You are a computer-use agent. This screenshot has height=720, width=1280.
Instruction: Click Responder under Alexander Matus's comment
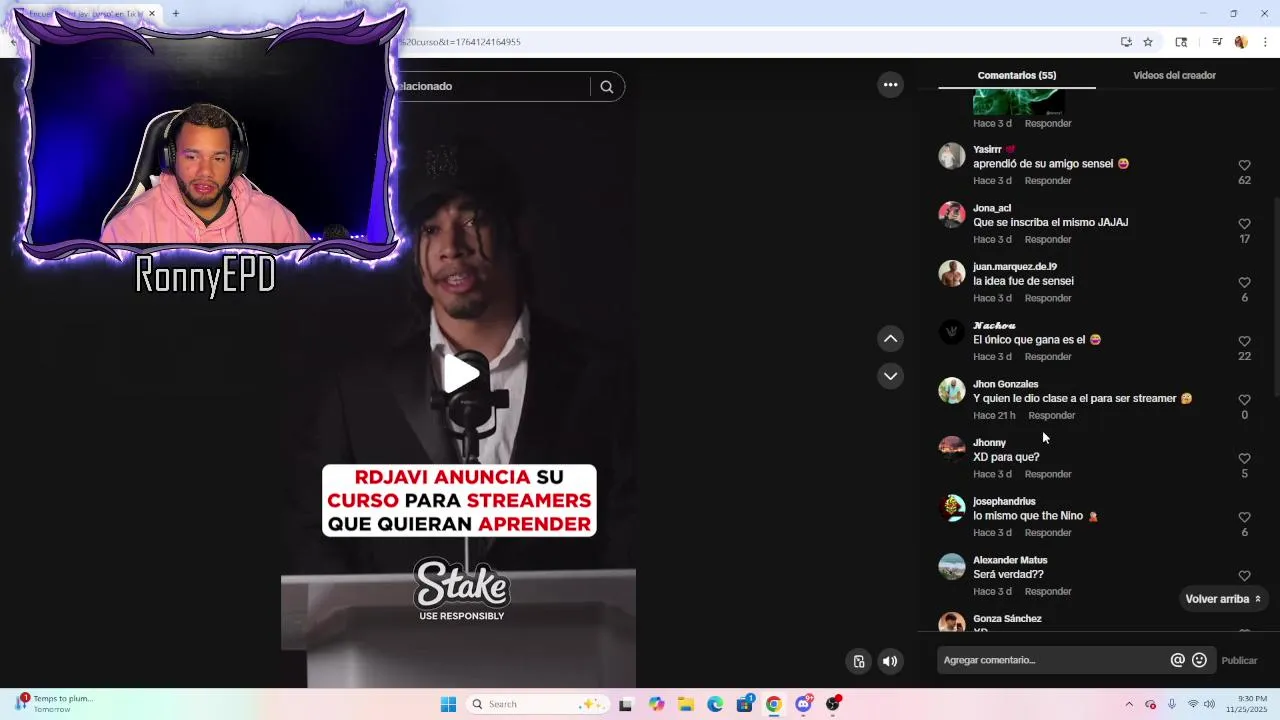click(1048, 592)
